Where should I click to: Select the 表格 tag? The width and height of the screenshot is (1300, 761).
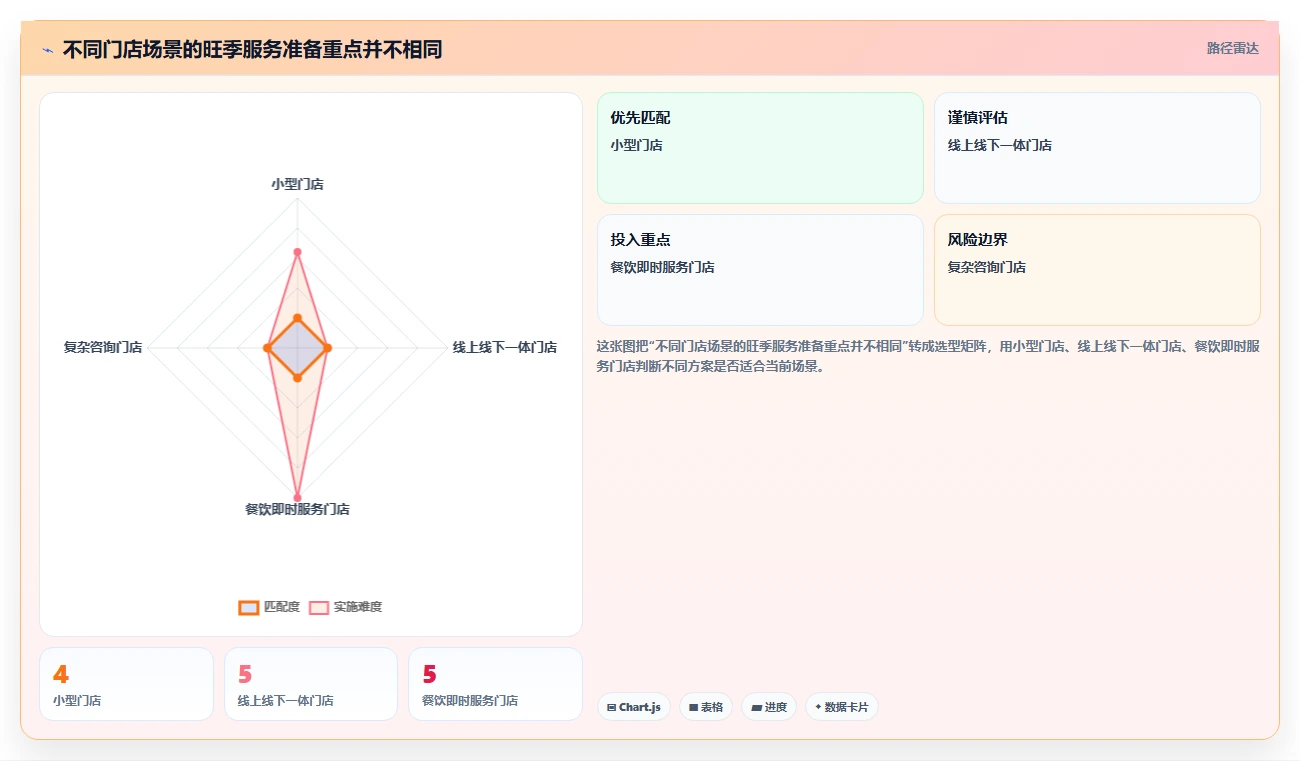[706, 707]
